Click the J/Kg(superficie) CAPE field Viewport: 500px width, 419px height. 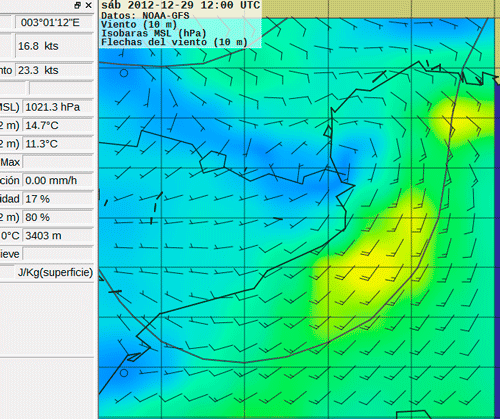(54, 272)
